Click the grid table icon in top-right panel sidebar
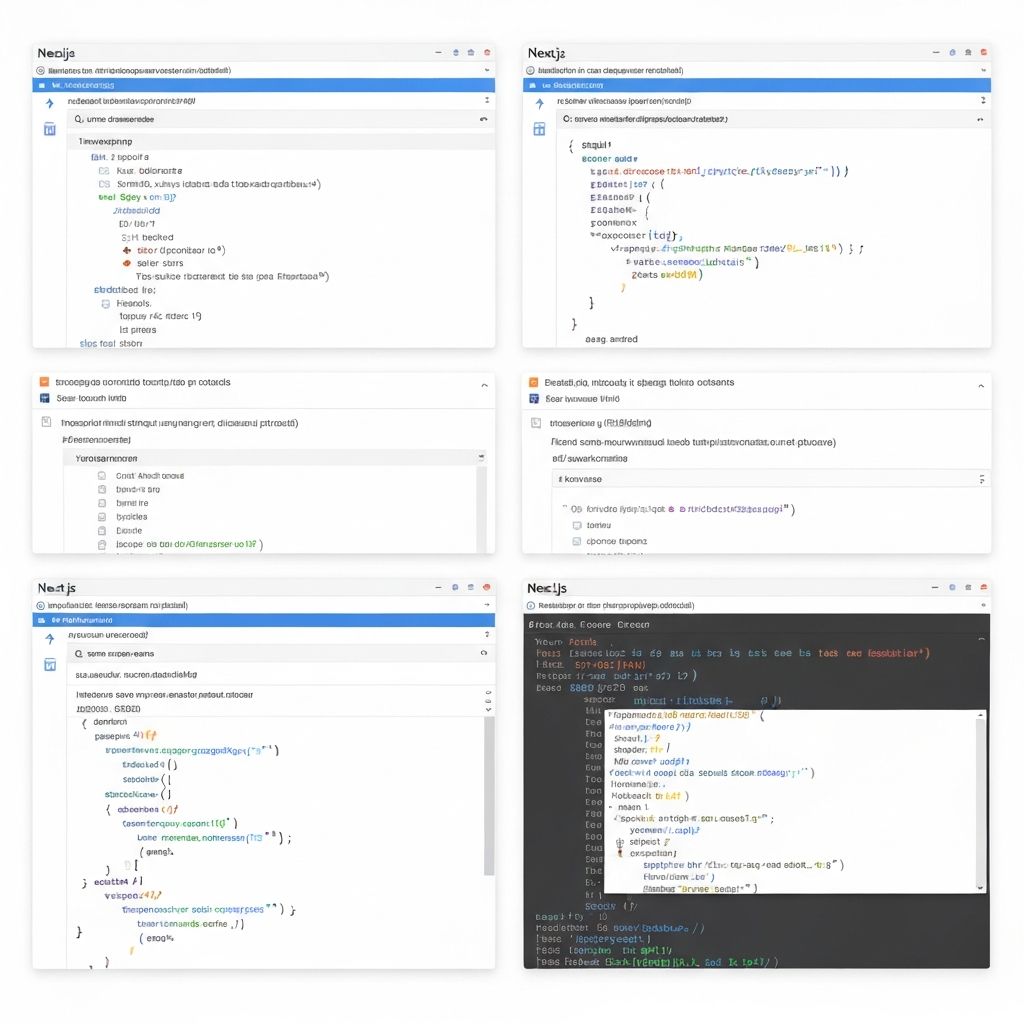Viewport: 1024px width, 1024px height. [x=539, y=129]
